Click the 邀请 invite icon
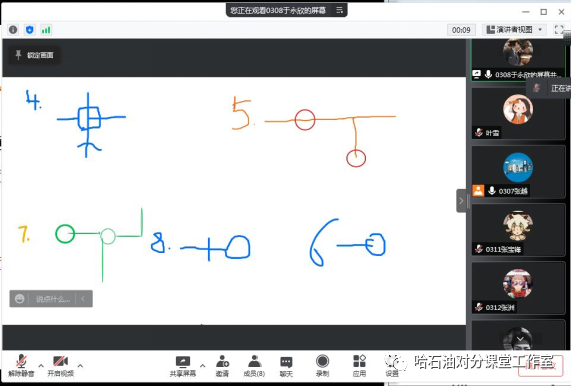This screenshot has height=387, width=572. 222,365
